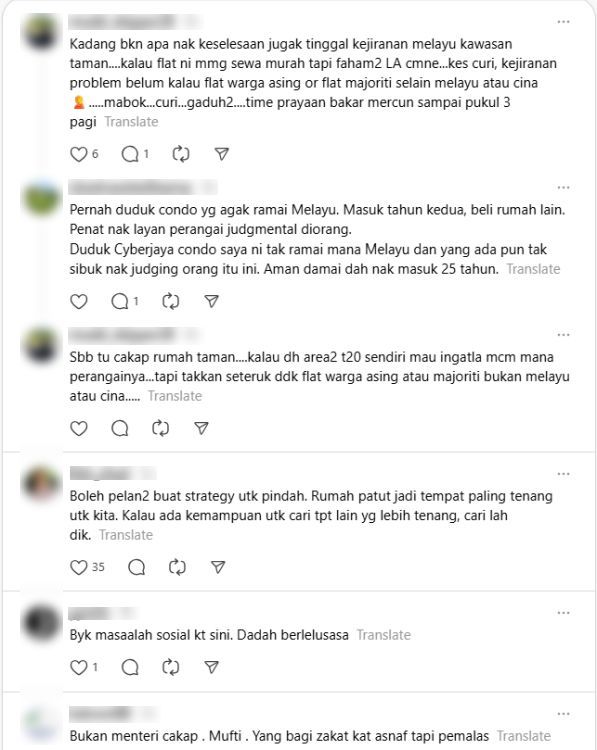Repost the Cyberjaya condo comment
The height and width of the screenshot is (750, 597).
[x=171, y=301]
